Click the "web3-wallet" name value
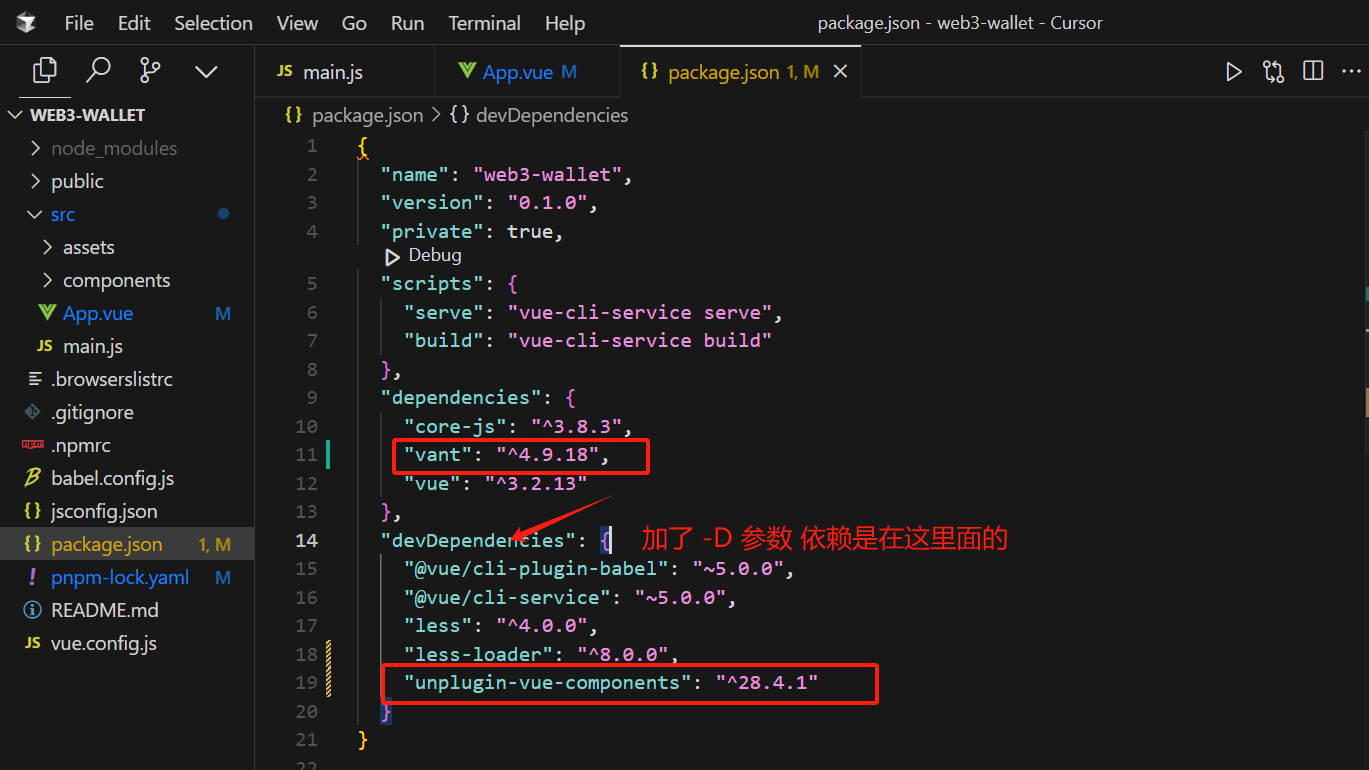 click(548, 174)
